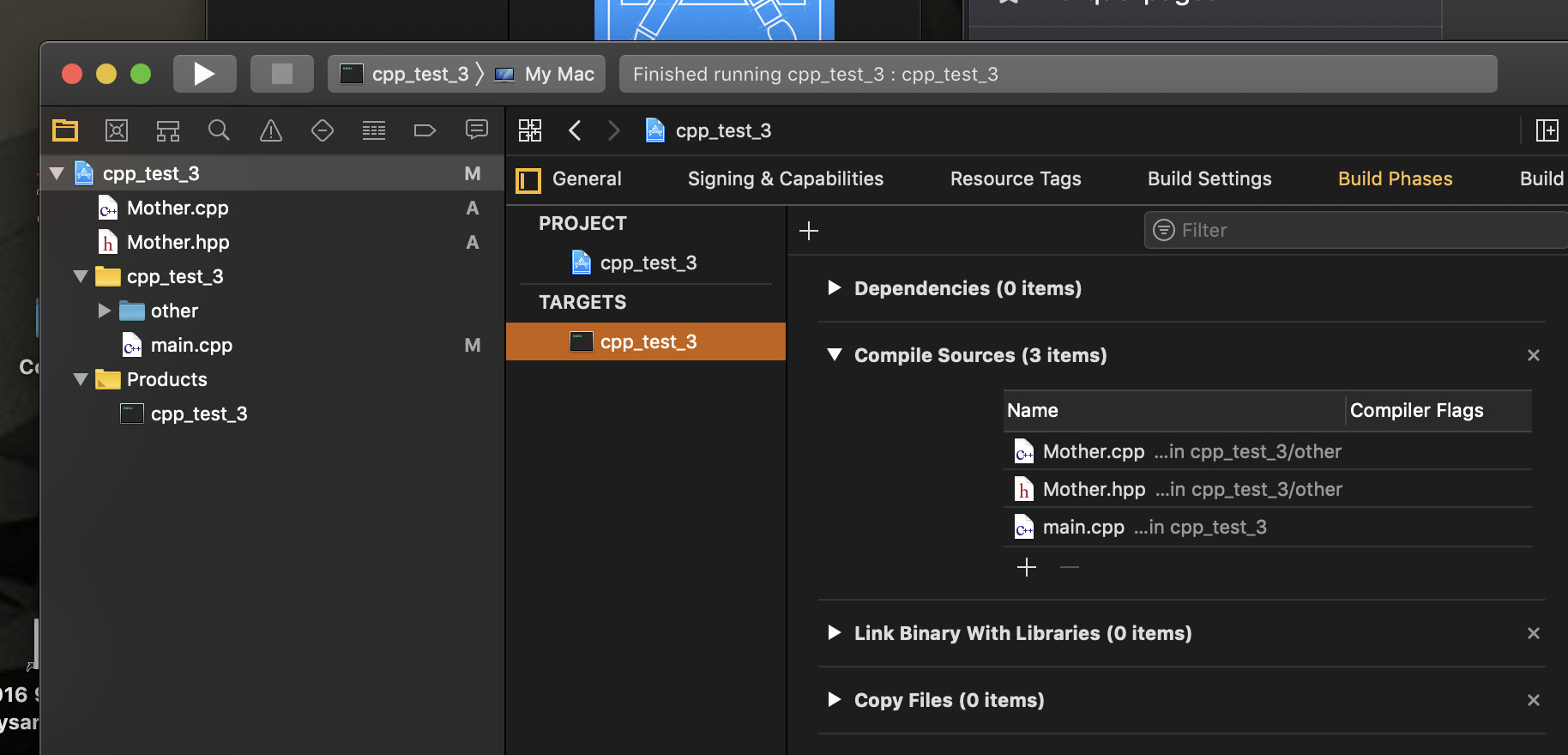Minimize the Xcode window with yellow button
The image size is (1568, 755).
pos(106,74)
